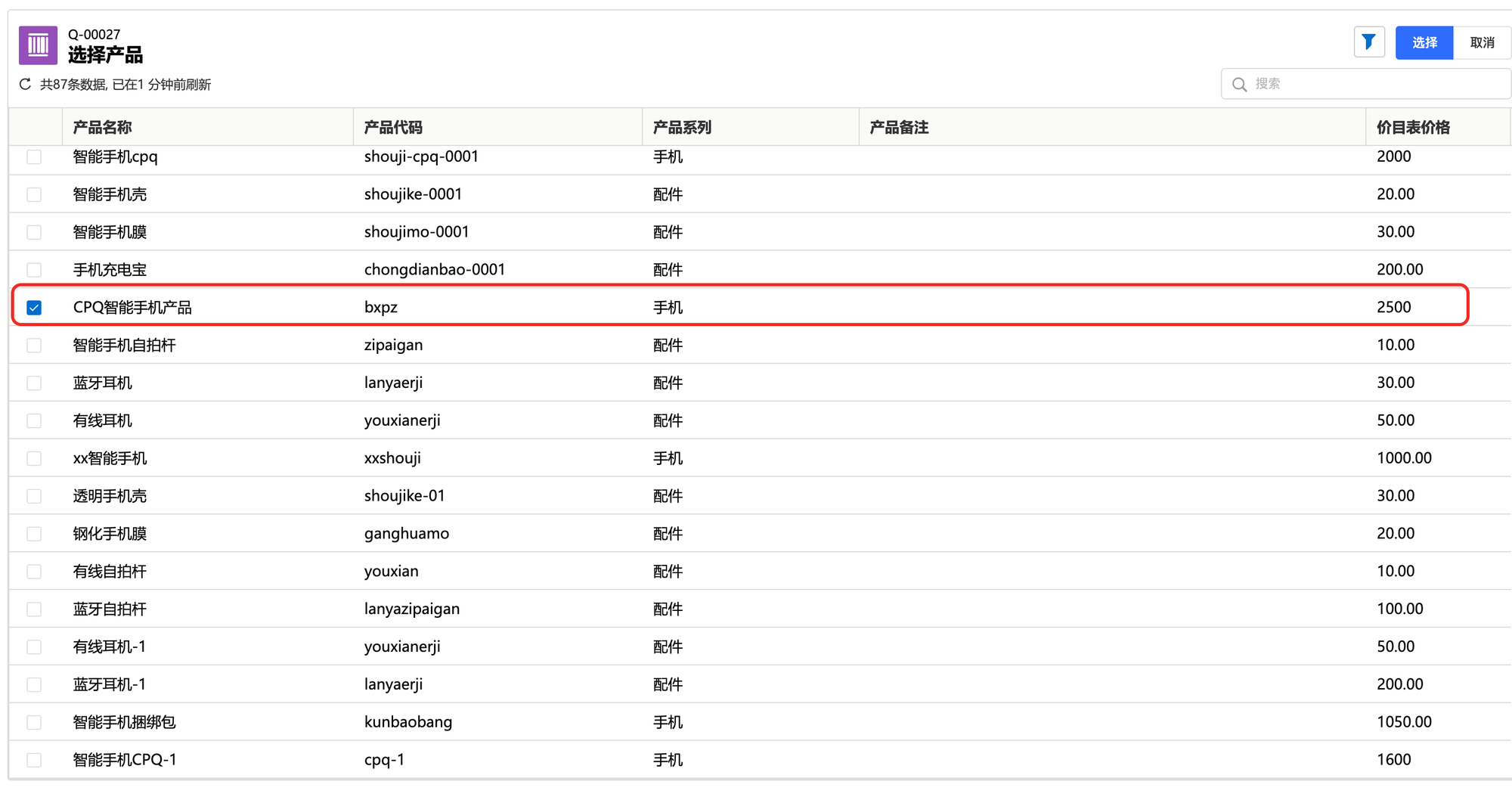The height and width of the screenshot is (803, 1512).
Task: Enable checkbox for 智能手机捆绑包
Action: click(x=34, y=723)
